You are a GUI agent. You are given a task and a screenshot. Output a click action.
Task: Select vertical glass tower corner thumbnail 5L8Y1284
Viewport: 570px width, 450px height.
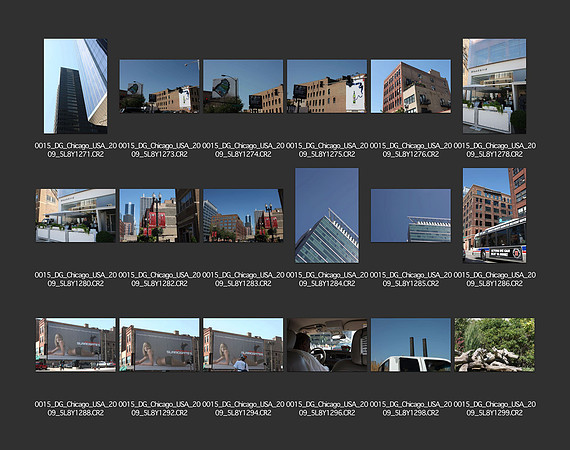tap(327, 216)
